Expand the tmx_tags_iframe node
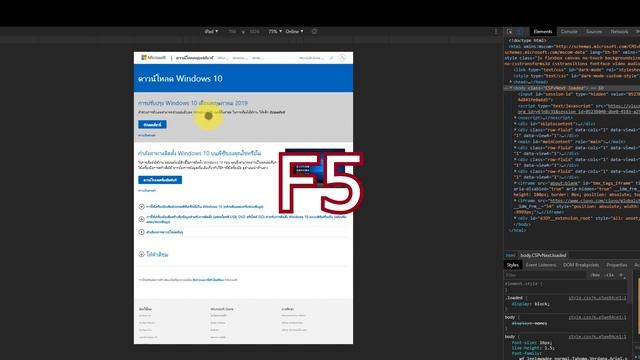 (515, 183)
